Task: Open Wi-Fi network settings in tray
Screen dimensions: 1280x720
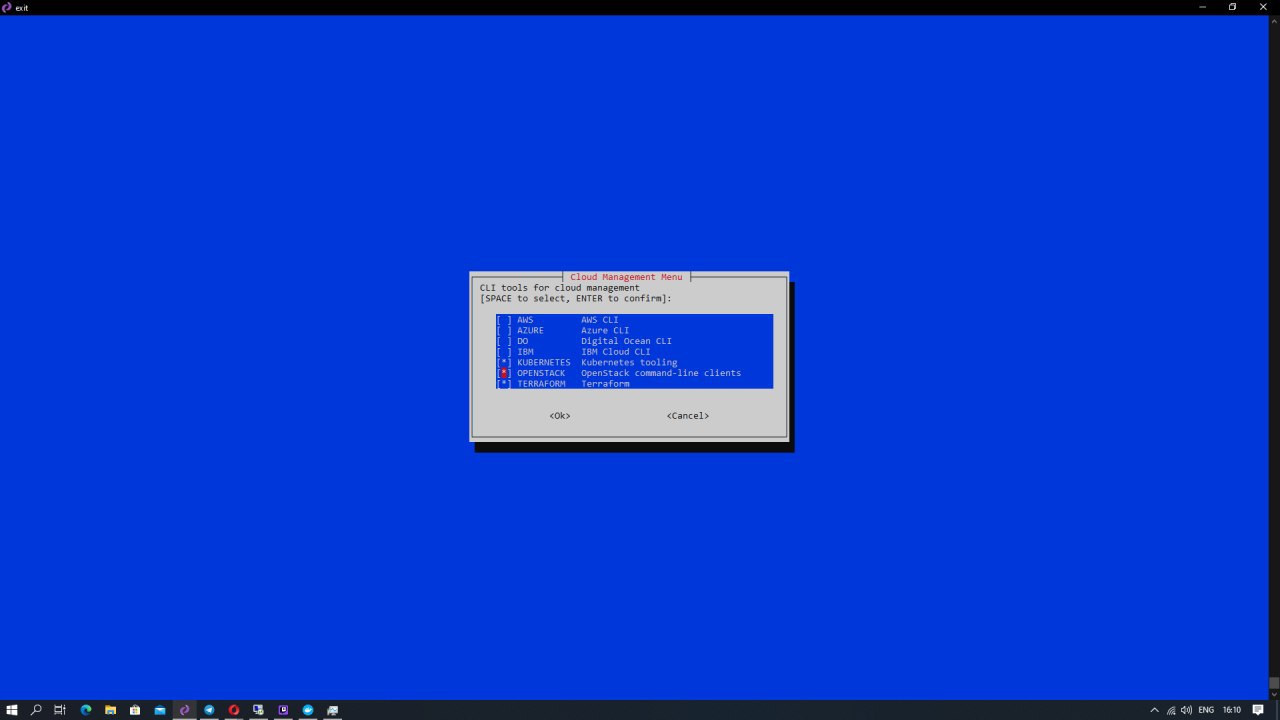Action: [x=1171, y=710]
